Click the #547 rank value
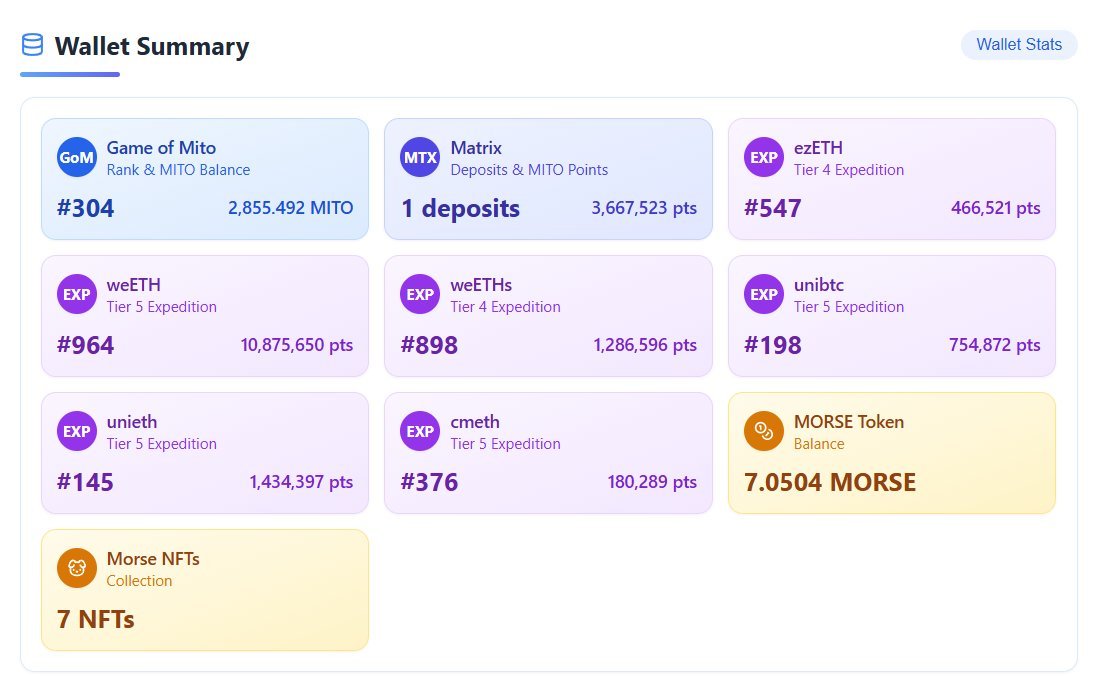This screenshot has width=1099, height=676. (772, 208)
